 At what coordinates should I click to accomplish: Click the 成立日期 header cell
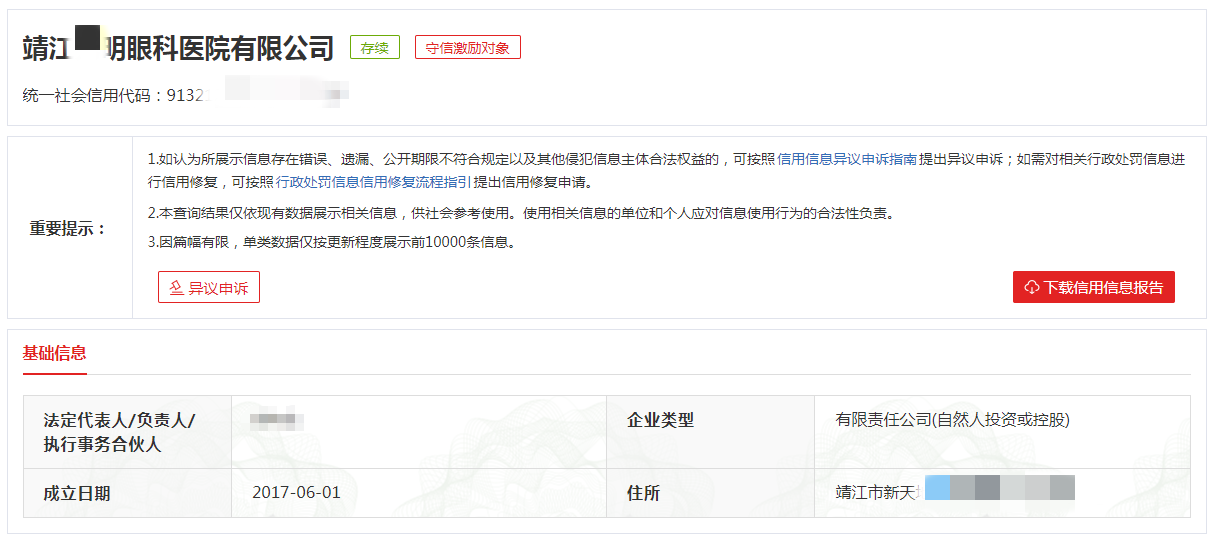[77, 493]
